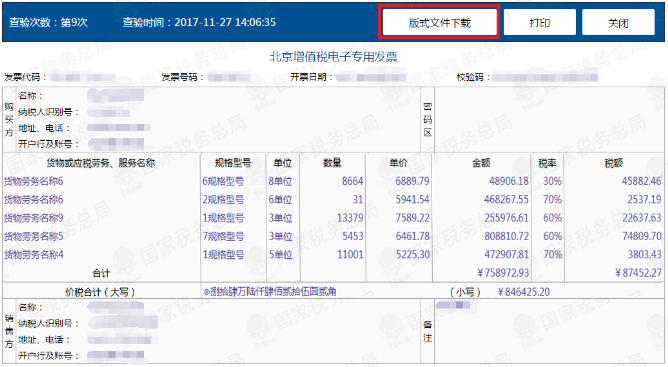
Task: Click the 货物或应税劳务、服务名称 column header
Action: tap(101, 163)
